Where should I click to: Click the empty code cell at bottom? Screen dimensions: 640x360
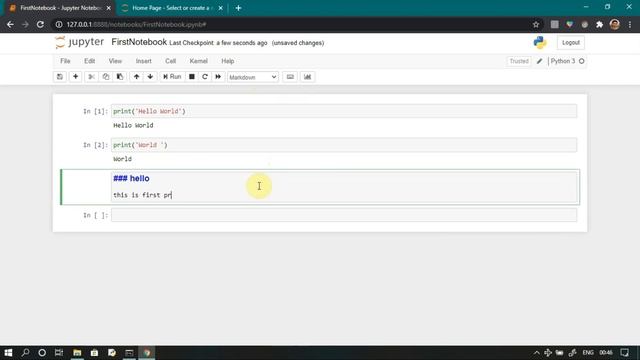click(344, 215)
